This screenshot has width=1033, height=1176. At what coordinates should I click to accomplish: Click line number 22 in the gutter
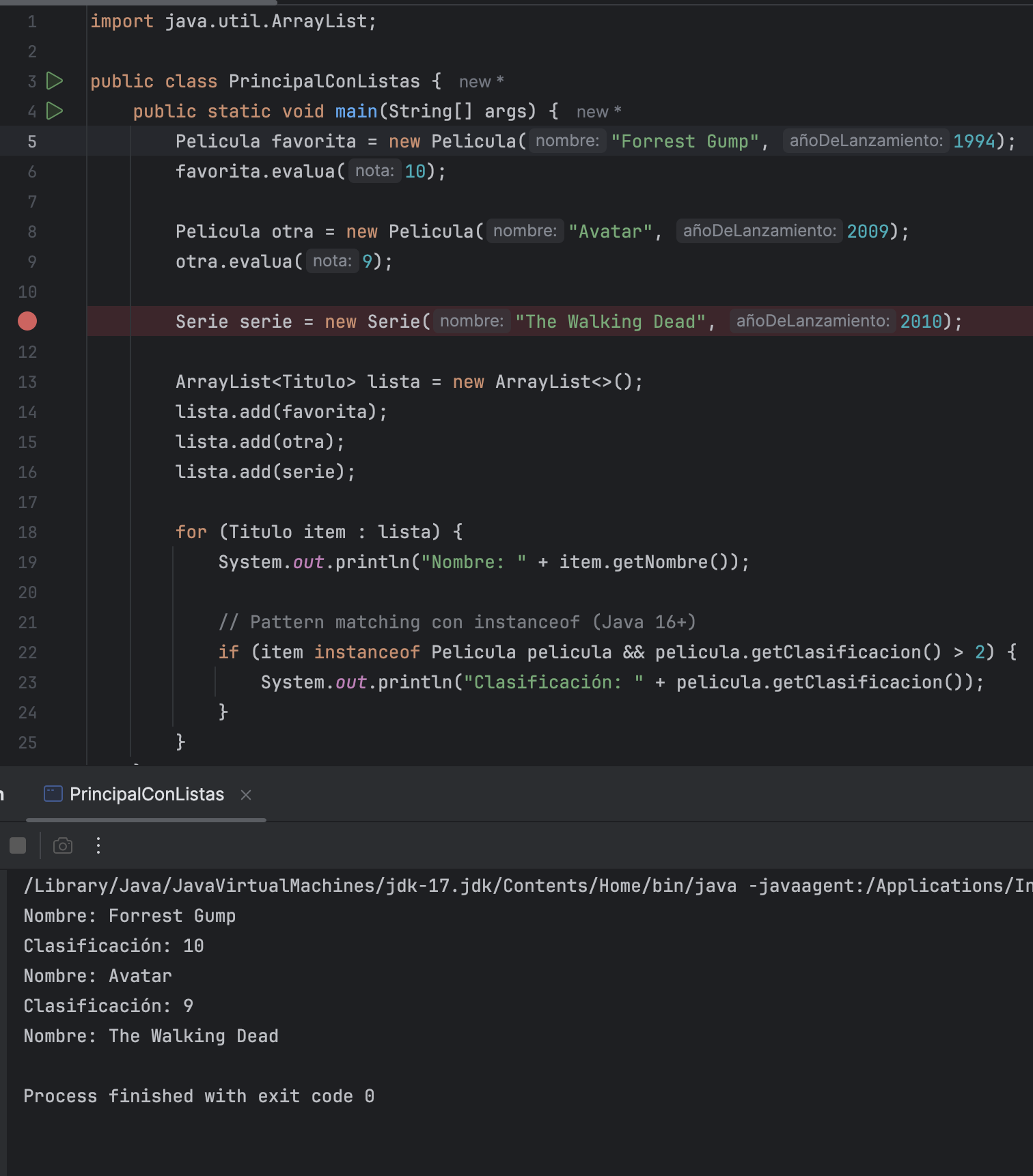point(27,652)
